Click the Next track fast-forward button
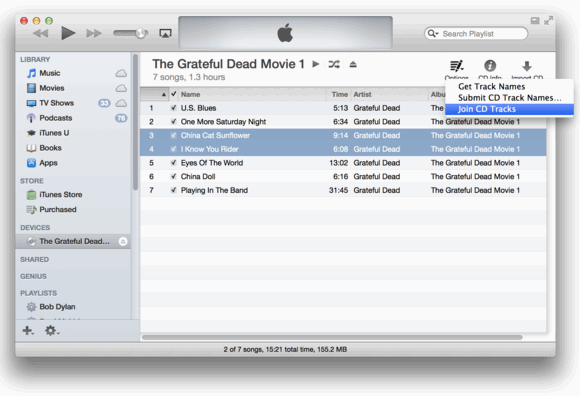The image size is (580, 396). coord(94,34)
